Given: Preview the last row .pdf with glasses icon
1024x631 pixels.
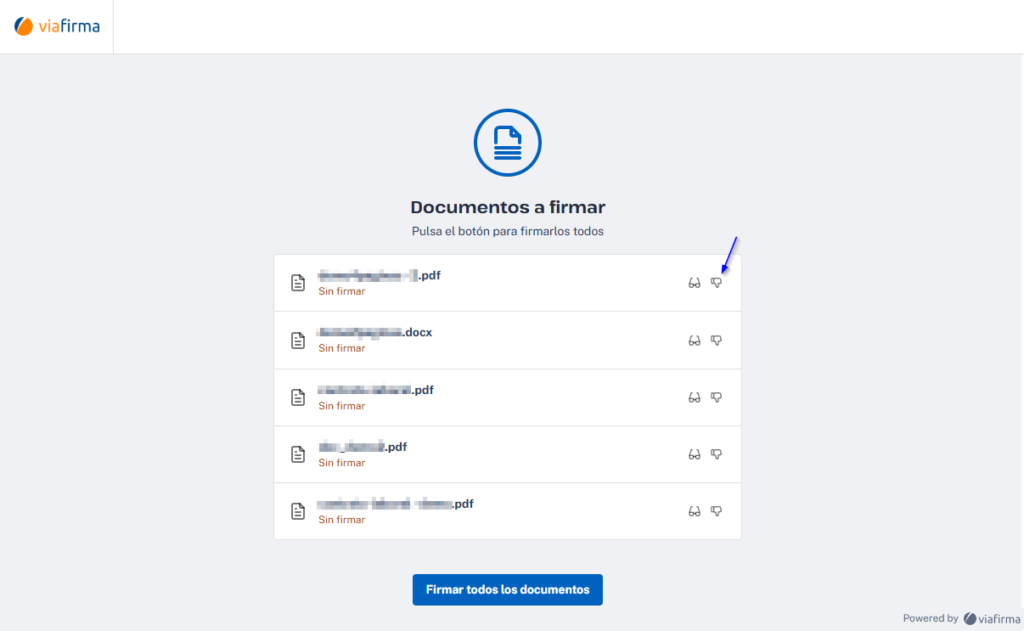Looking at the screenshot, I should pos(694,511).
